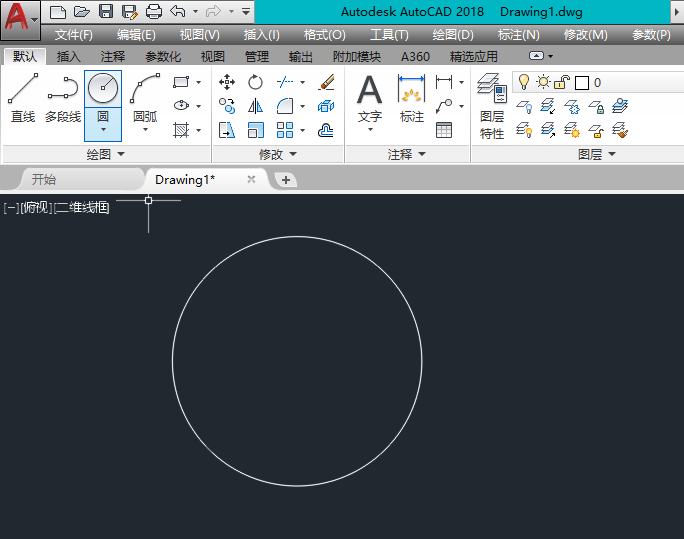This screenshot has width=684, height=539.
Task: Close the Drawing1 file tab
Action: pos(251,179)
